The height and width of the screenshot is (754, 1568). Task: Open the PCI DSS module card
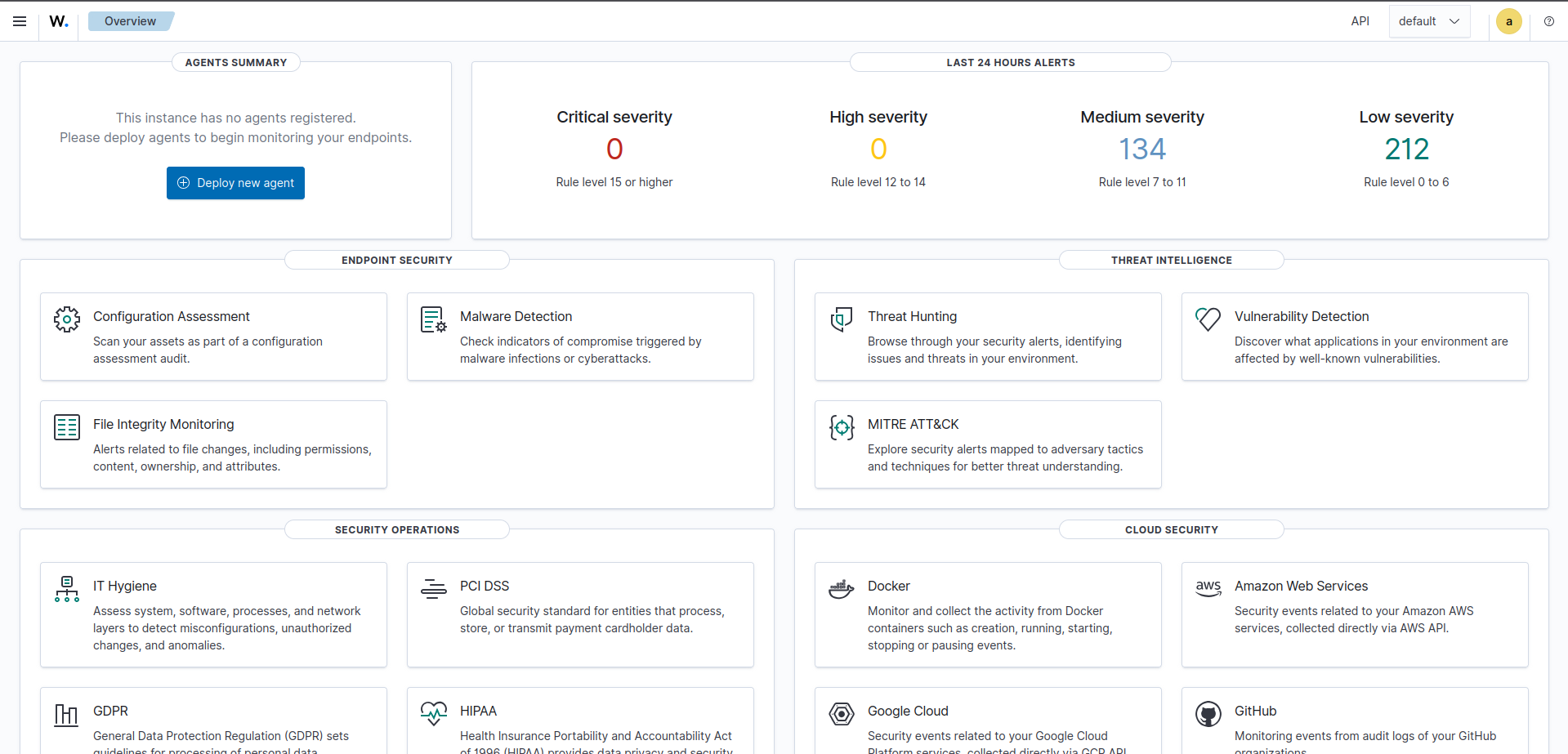pos(580,614)
